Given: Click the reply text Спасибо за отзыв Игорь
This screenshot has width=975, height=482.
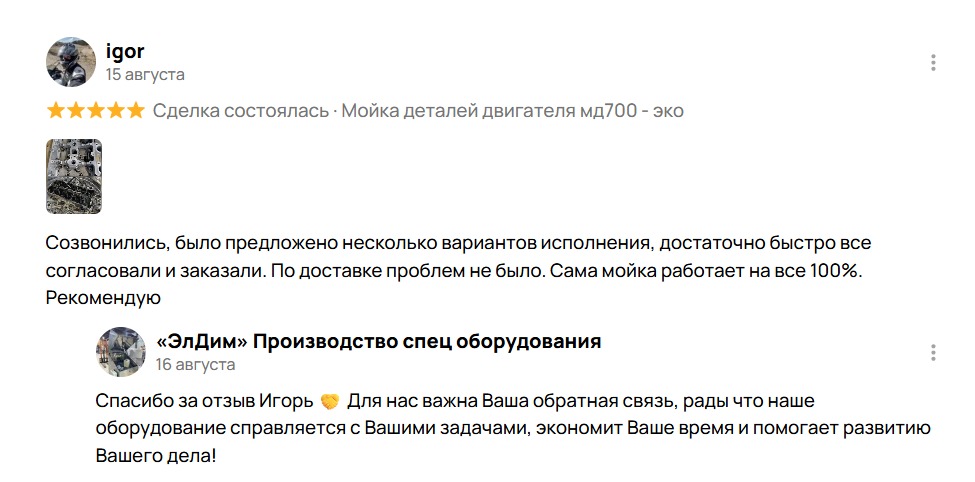Looking at the screenshot, I should pyautogui.click(x=204, y=402).
